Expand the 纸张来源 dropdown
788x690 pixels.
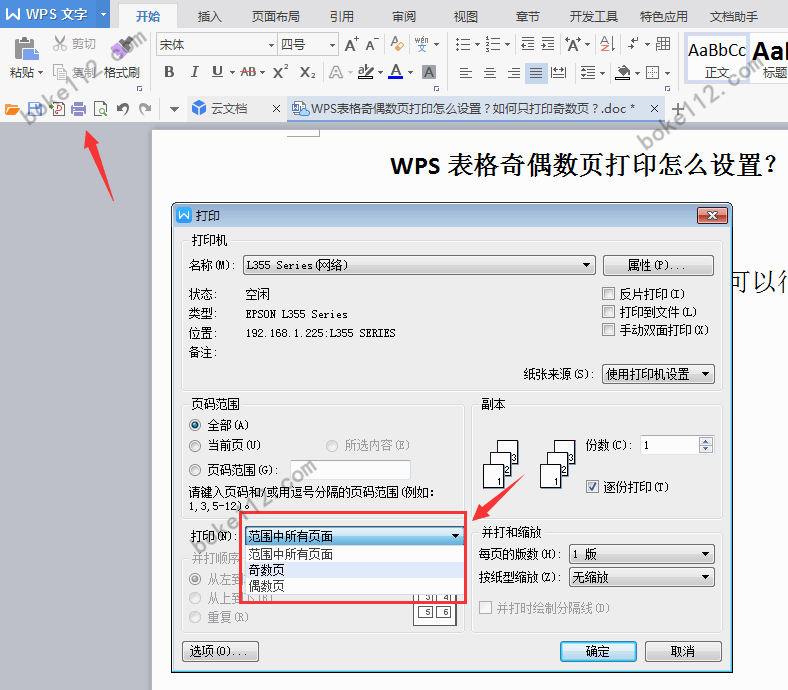pos(706,374)
